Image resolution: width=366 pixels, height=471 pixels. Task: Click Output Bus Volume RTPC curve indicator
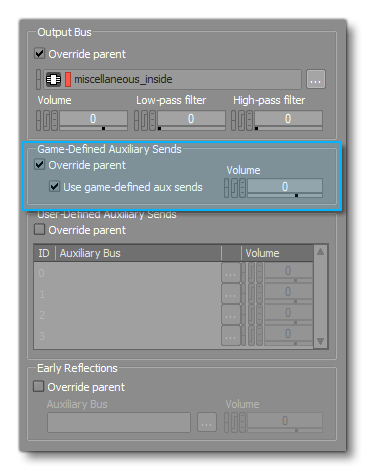pyautogui.click(x=46, y=120)
